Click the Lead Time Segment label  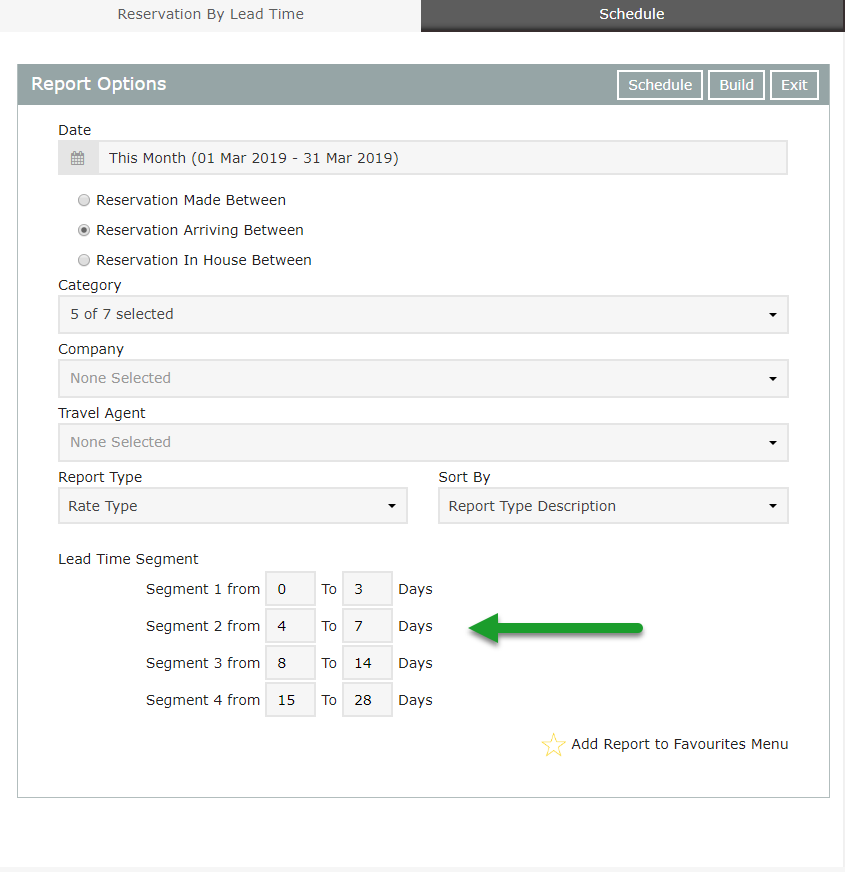click(128, 559)
